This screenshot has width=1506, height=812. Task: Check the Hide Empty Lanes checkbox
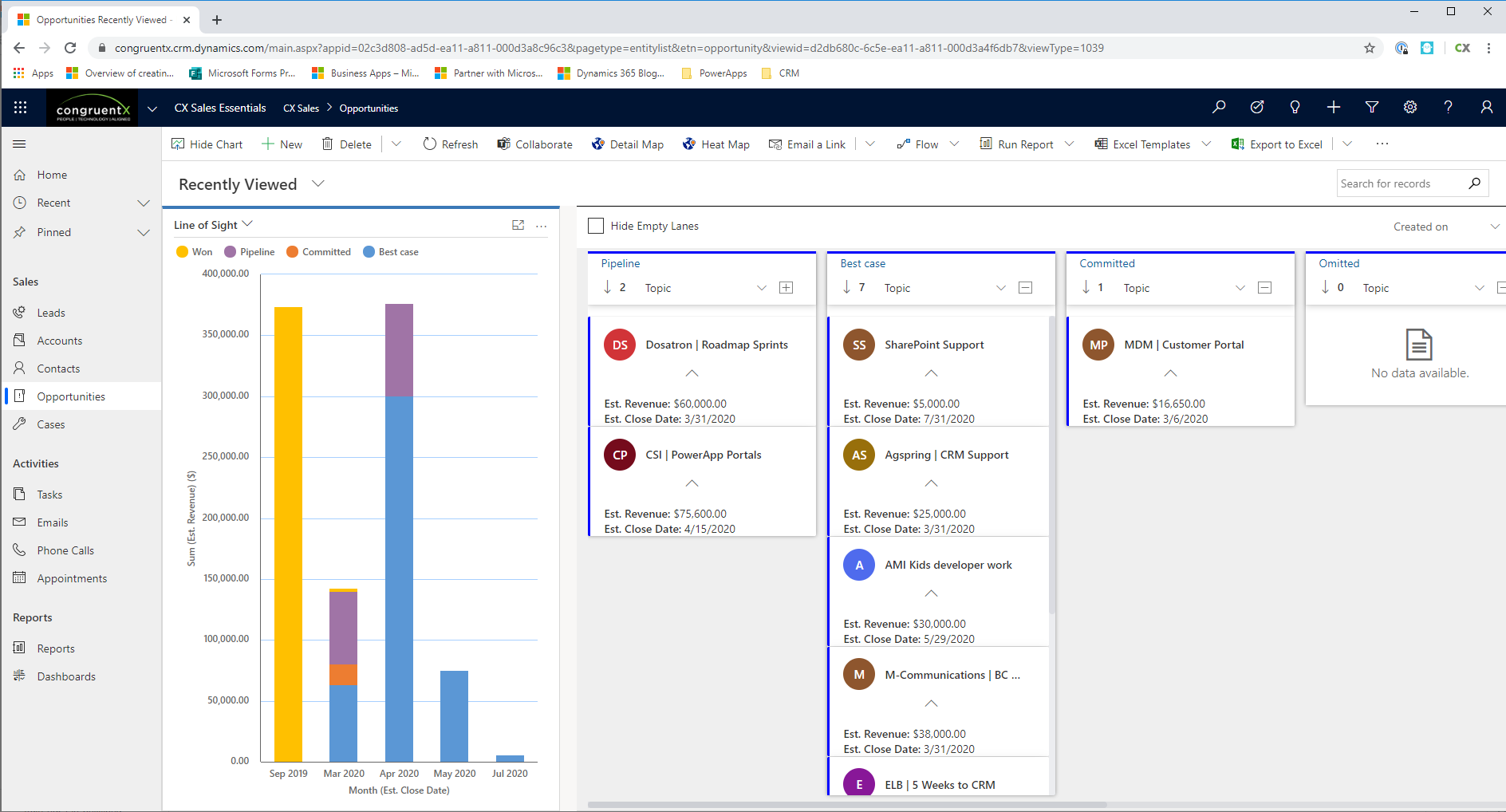point(595,226)
